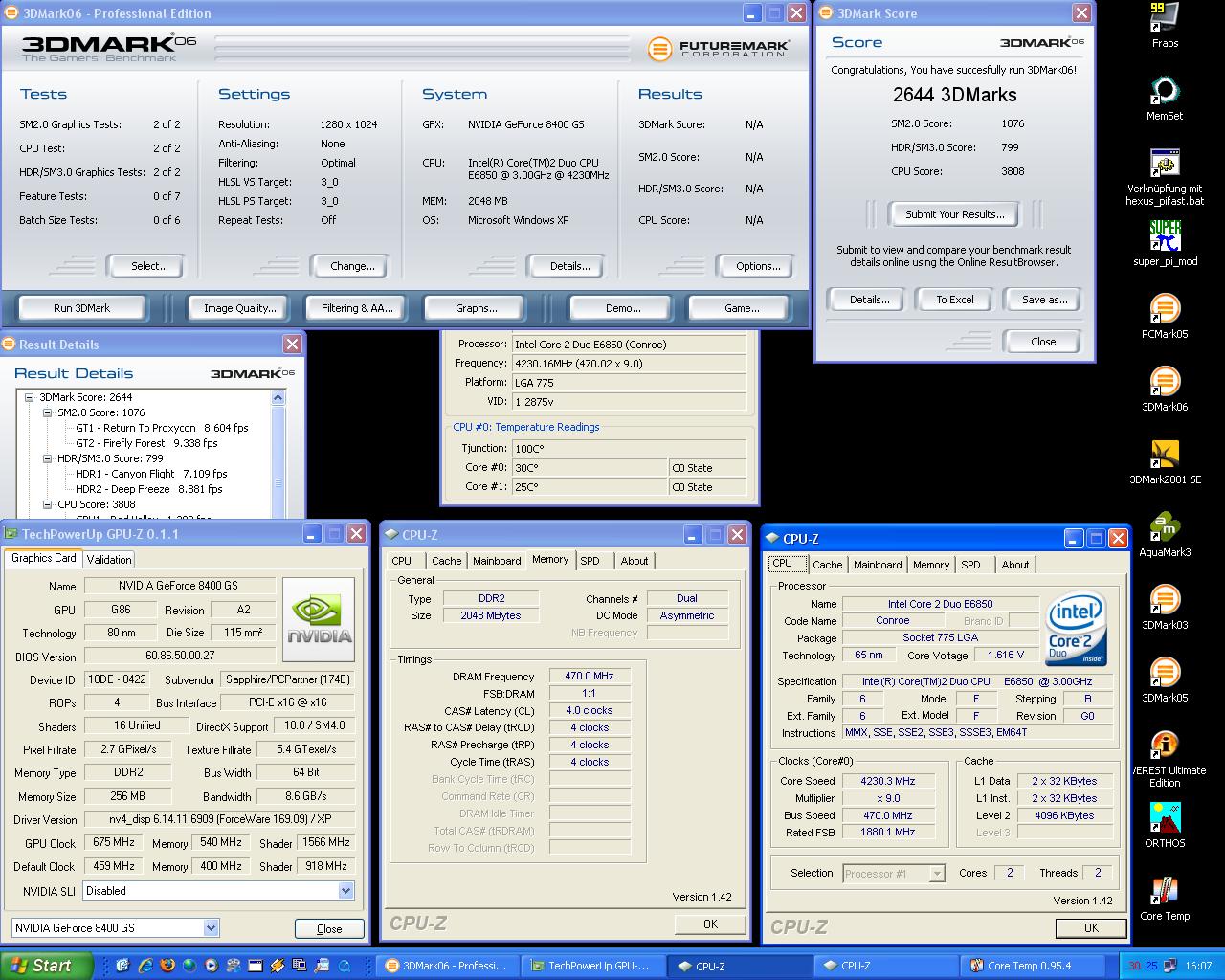This screenshot has height=980, width=1225.
Task: Click Change under Settings column
Action: click(x=351, y=266)
